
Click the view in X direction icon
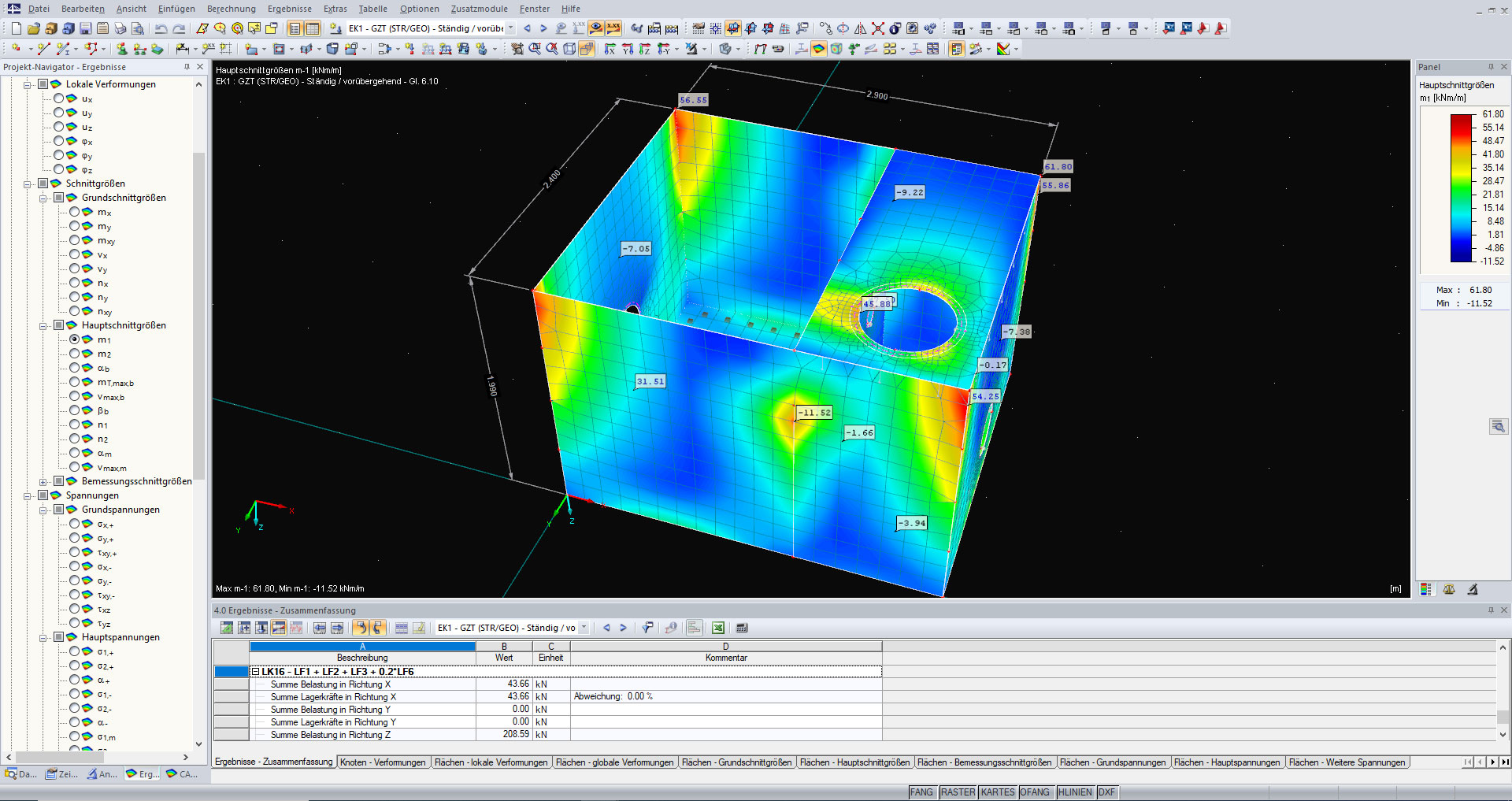[610, 49]
